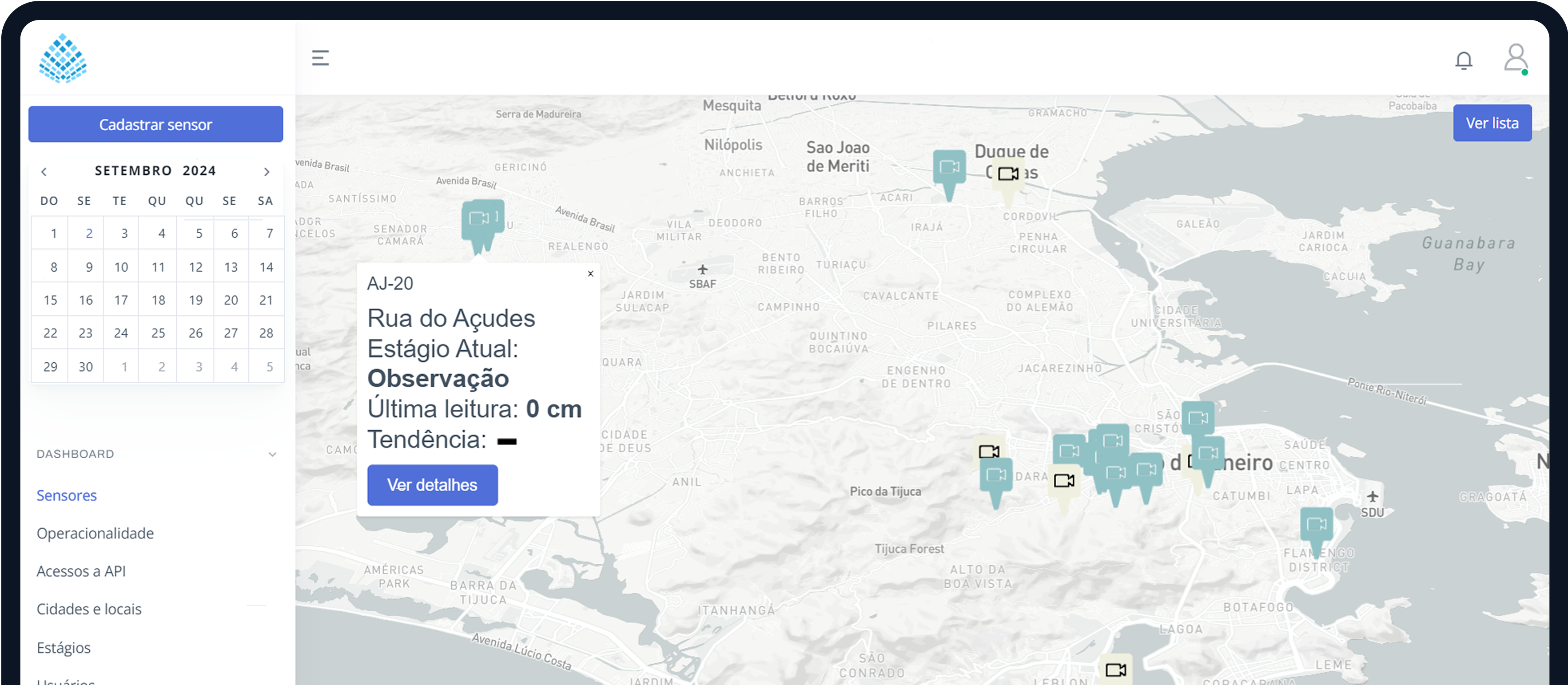Click the camera marker near São Conrado at bottom

coord(1115,669)
